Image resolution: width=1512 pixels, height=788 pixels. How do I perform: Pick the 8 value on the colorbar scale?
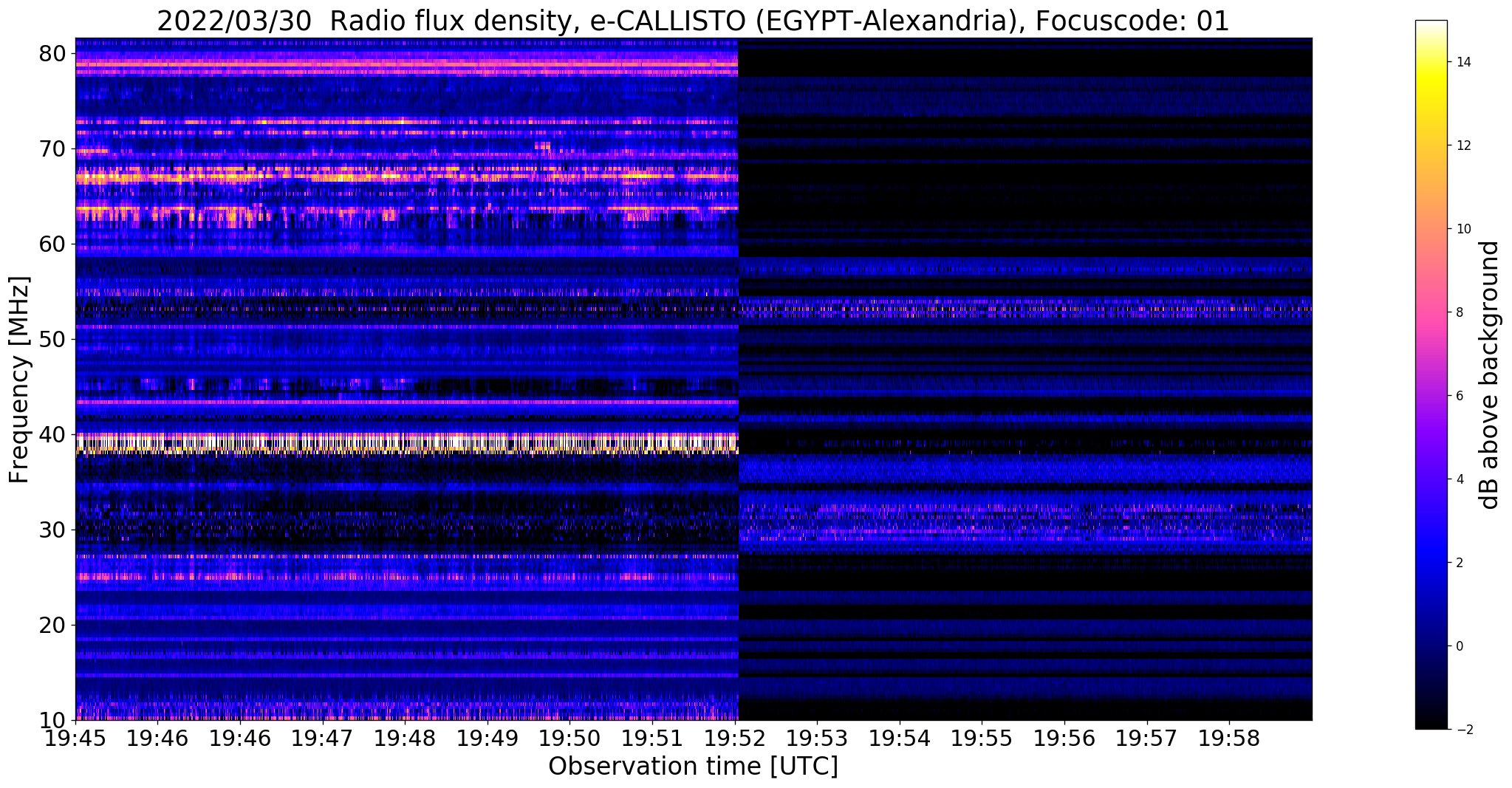(x=1459, y=312)
